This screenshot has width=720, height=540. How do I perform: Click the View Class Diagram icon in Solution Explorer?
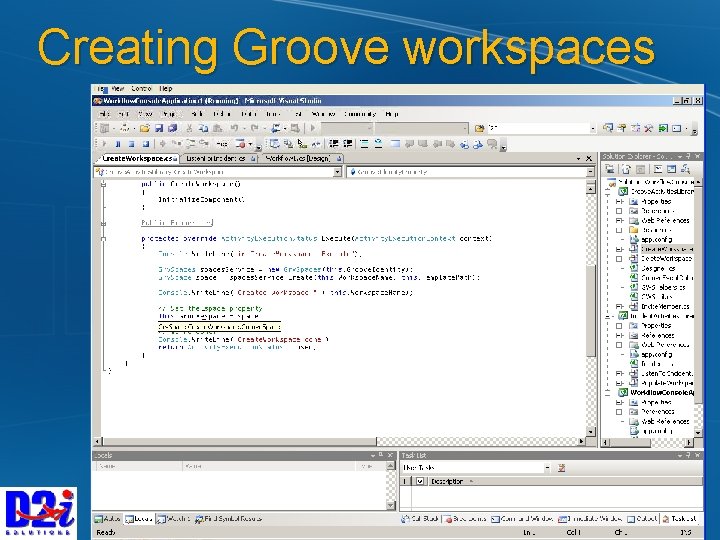tap(685, 169)
